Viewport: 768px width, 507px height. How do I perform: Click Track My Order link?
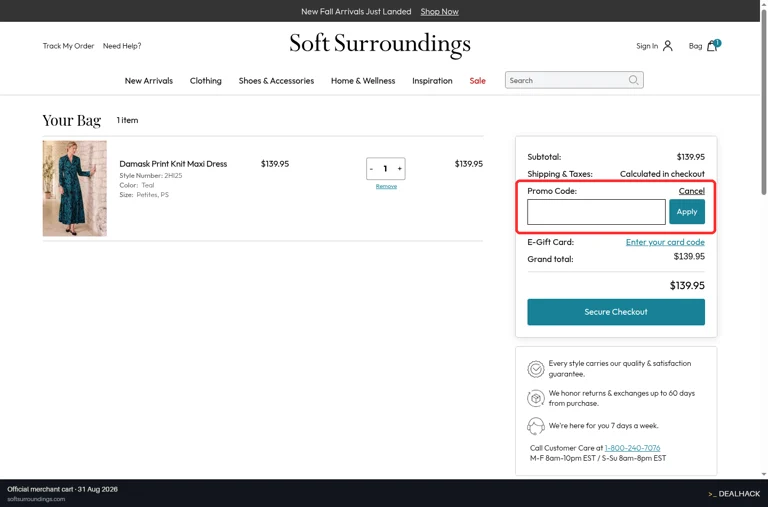(x=68, y=46)
